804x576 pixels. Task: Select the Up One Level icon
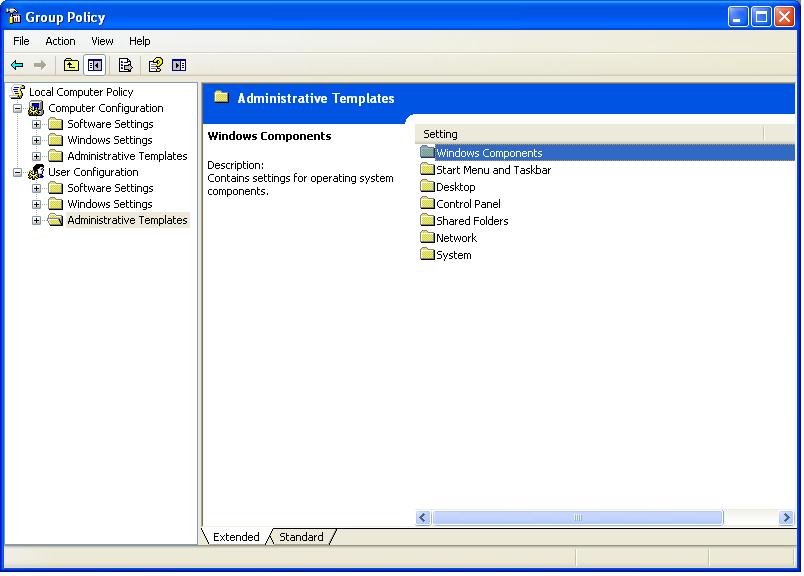[x=70, y=64]
